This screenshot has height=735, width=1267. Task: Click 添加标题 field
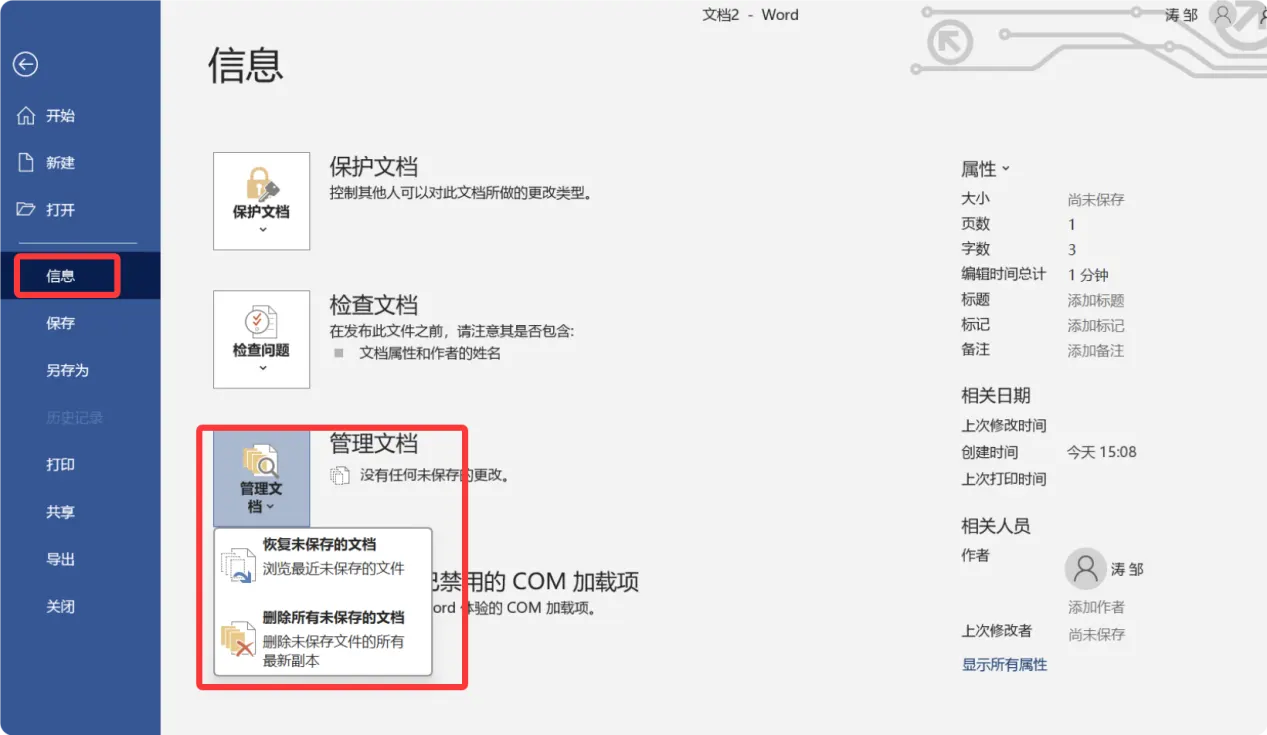tap(1096, 300)
